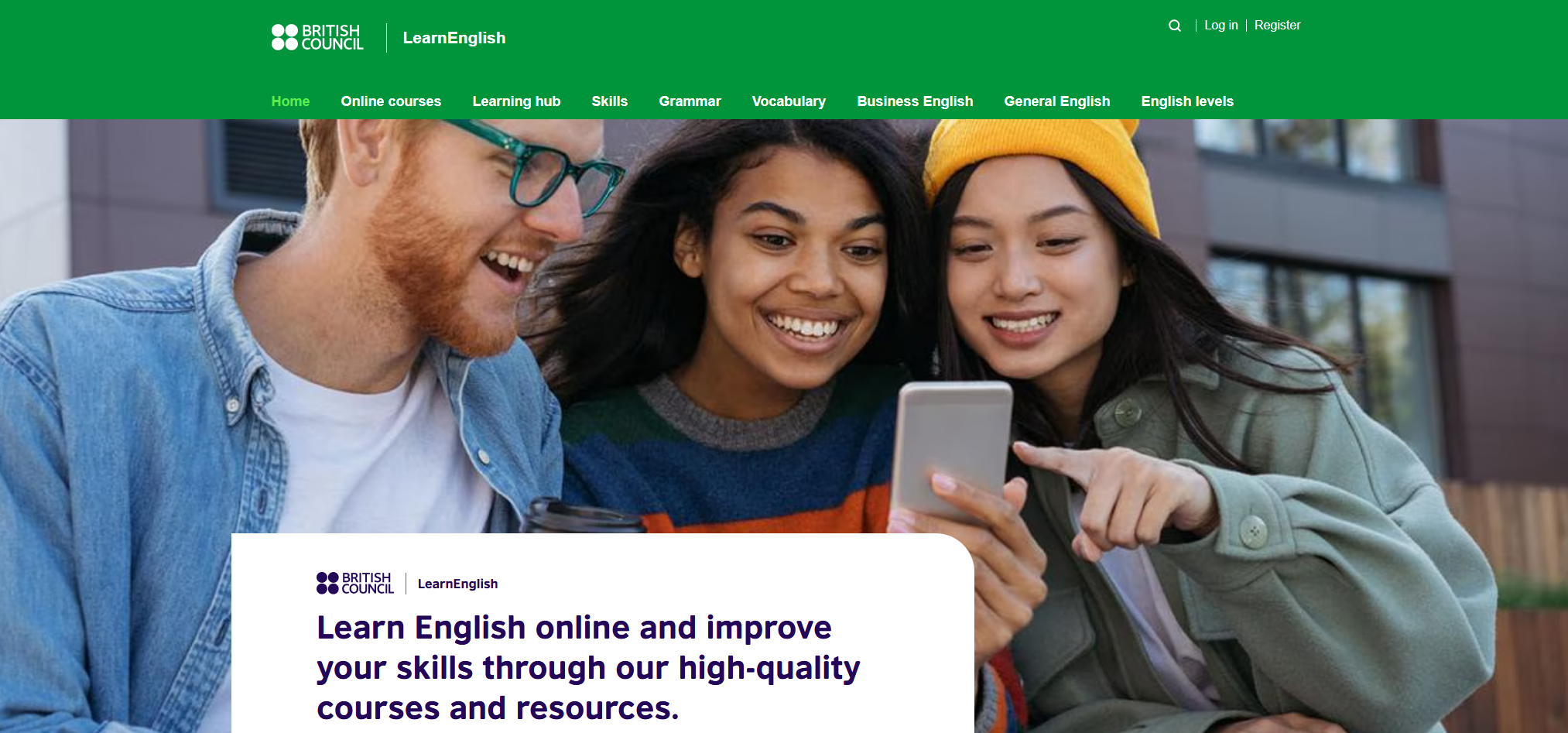Image resolution: width=1568 pixels, height=733 pixels.
Task: Navigate to the Grammar section
Action: pos(690,101)
